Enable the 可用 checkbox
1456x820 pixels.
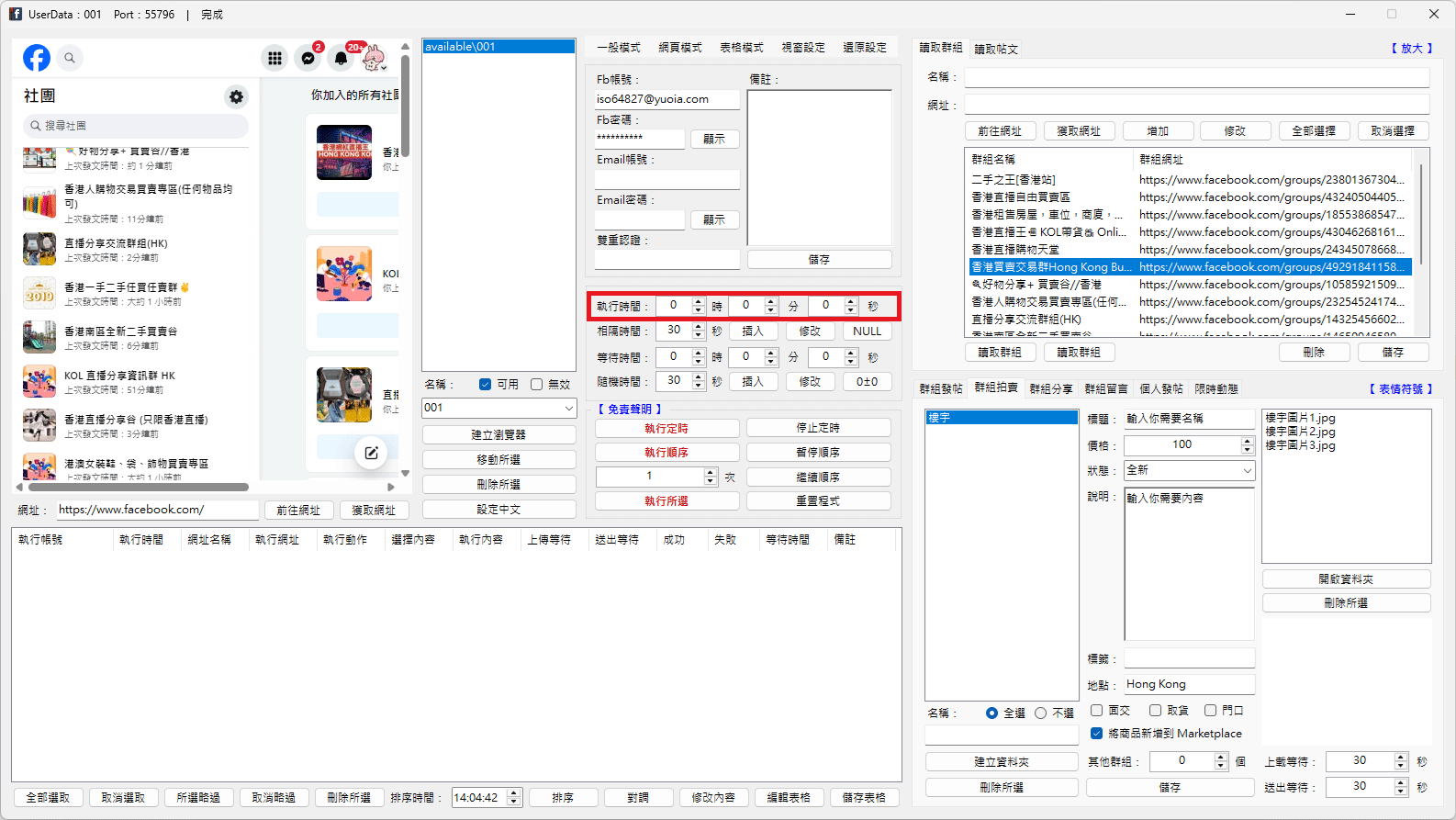pos(485,385)
